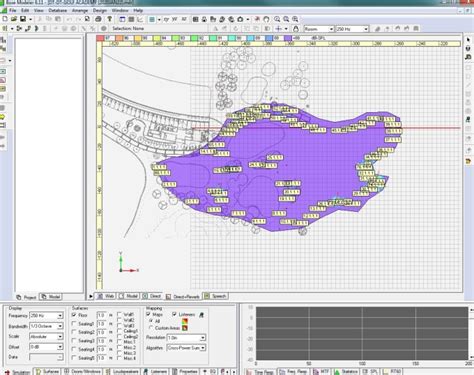The width and height of the screenshot is (474, 375).
Task: Open the Database menu
Action: tap(58, 10)
